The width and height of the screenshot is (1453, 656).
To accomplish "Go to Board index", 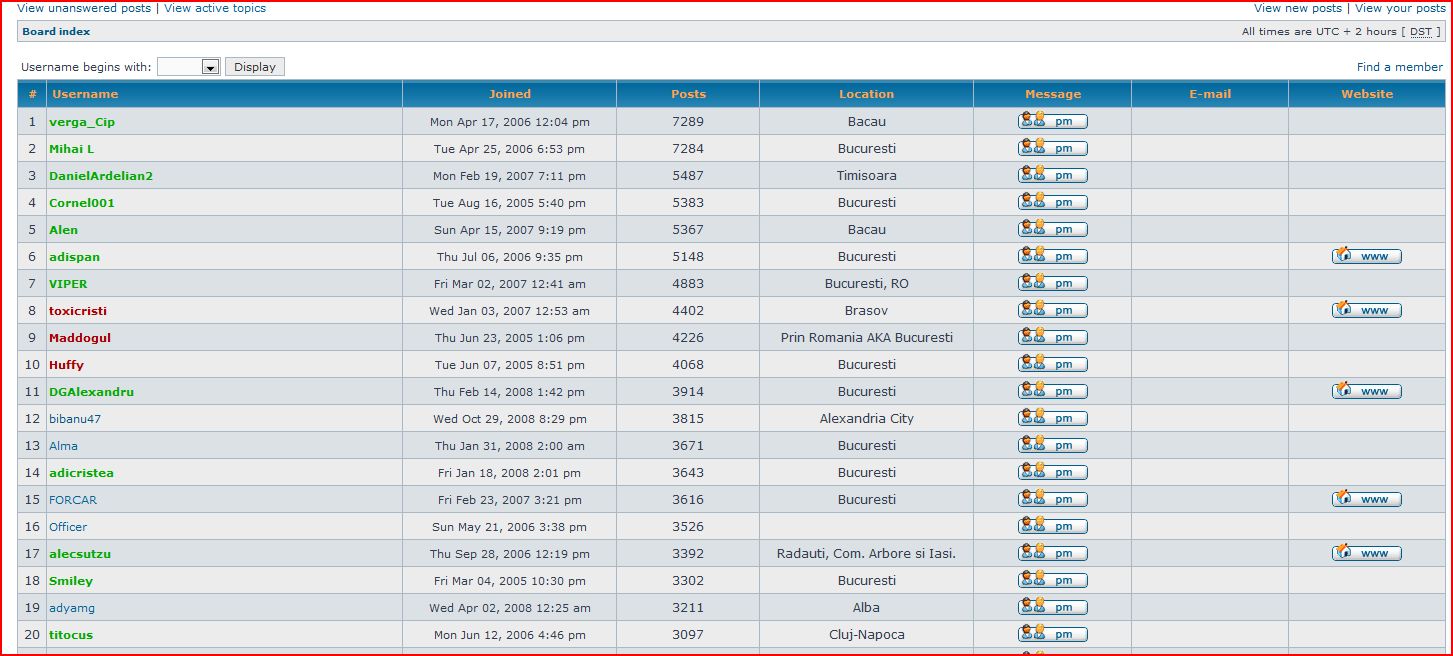I will click(56, 32).
